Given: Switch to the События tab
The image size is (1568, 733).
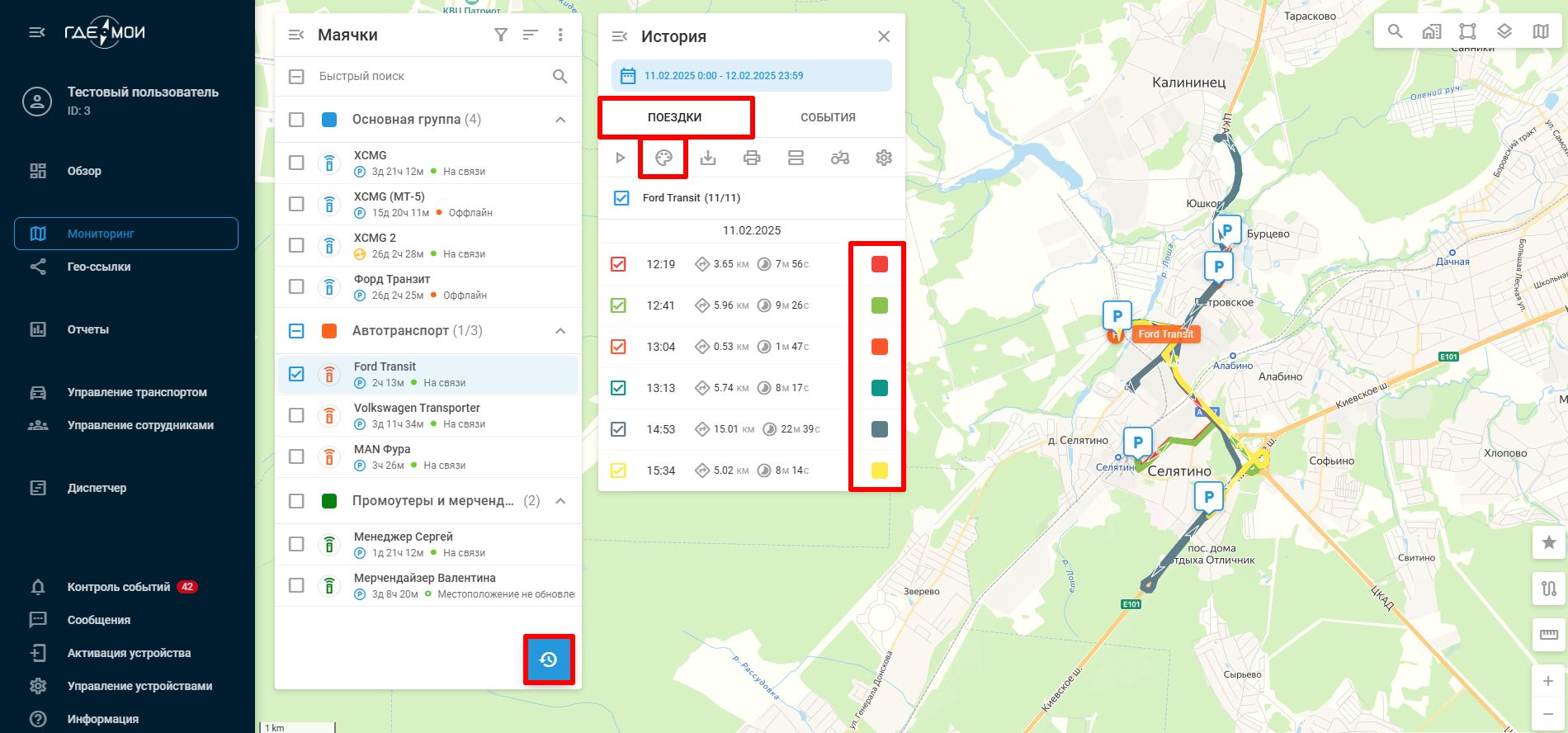Looking at the screenshot, I should tap(828, 117).
